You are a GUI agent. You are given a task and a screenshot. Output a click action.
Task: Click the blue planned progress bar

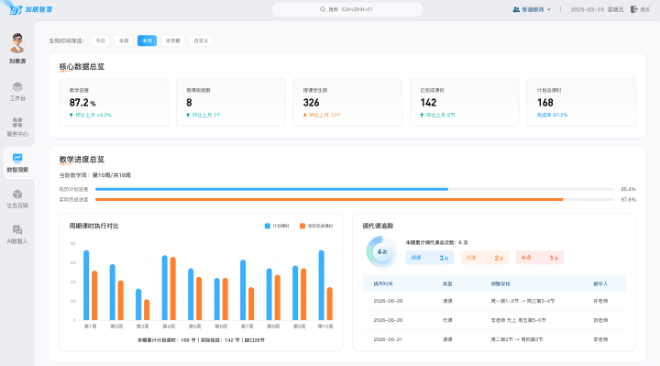pos(271,189)
